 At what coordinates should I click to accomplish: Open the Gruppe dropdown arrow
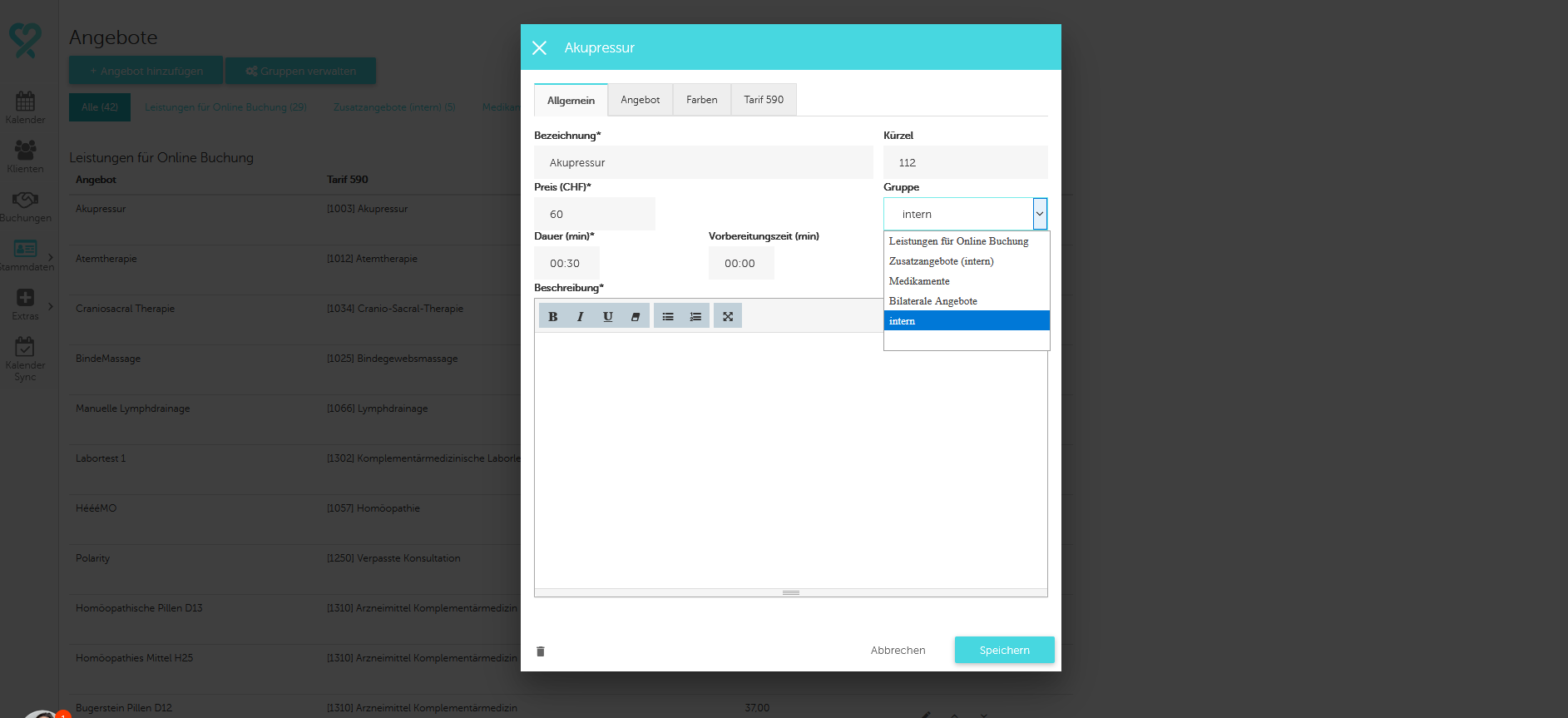pos(1039,214)
